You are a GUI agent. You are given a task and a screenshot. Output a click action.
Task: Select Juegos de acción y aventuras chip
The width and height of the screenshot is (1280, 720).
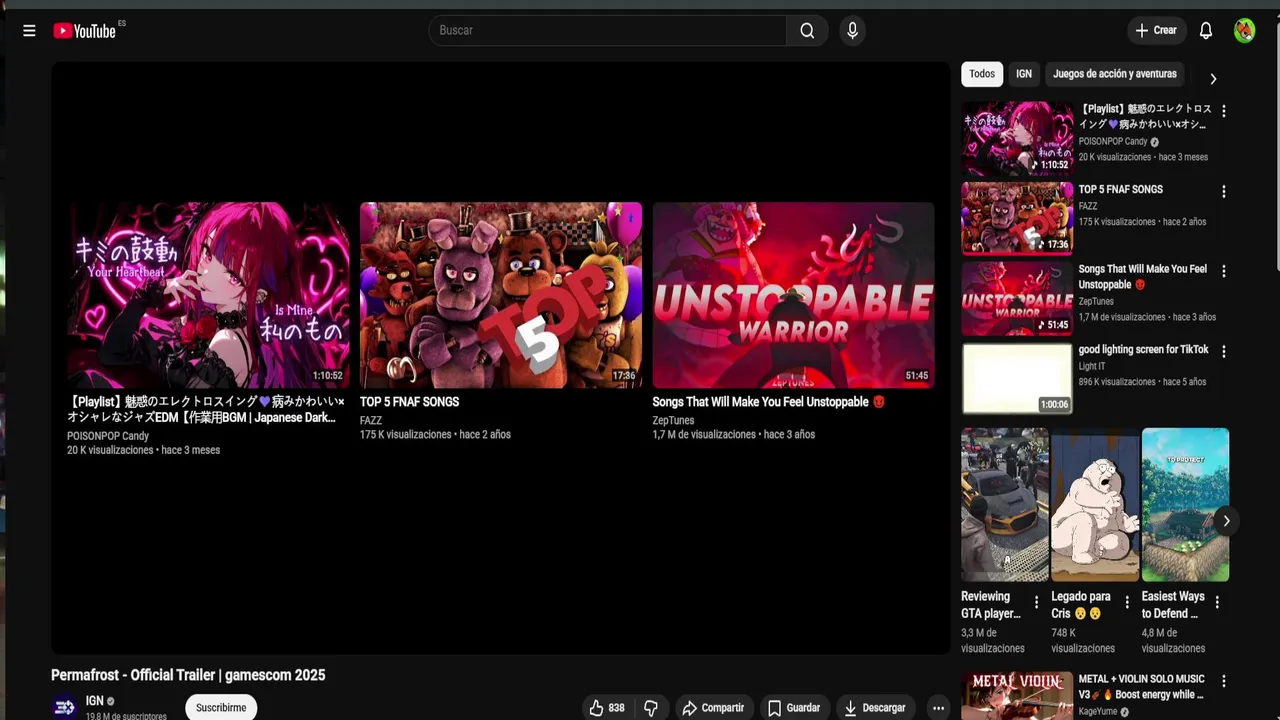[x=1114, y=74]
